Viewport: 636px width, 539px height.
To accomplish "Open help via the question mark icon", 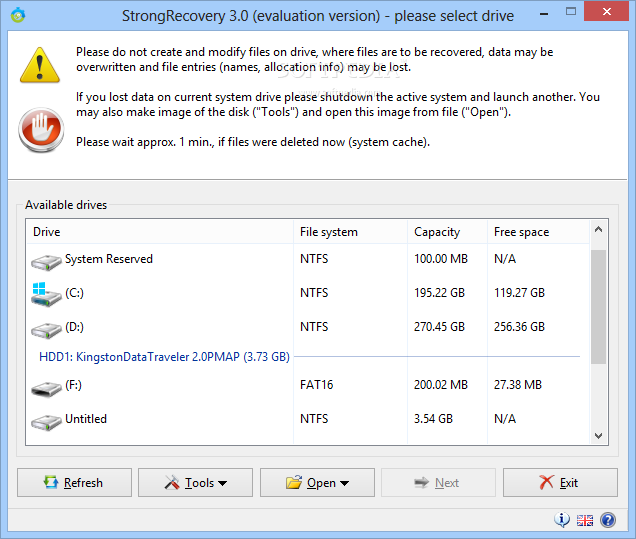I will tap(607, 520).
